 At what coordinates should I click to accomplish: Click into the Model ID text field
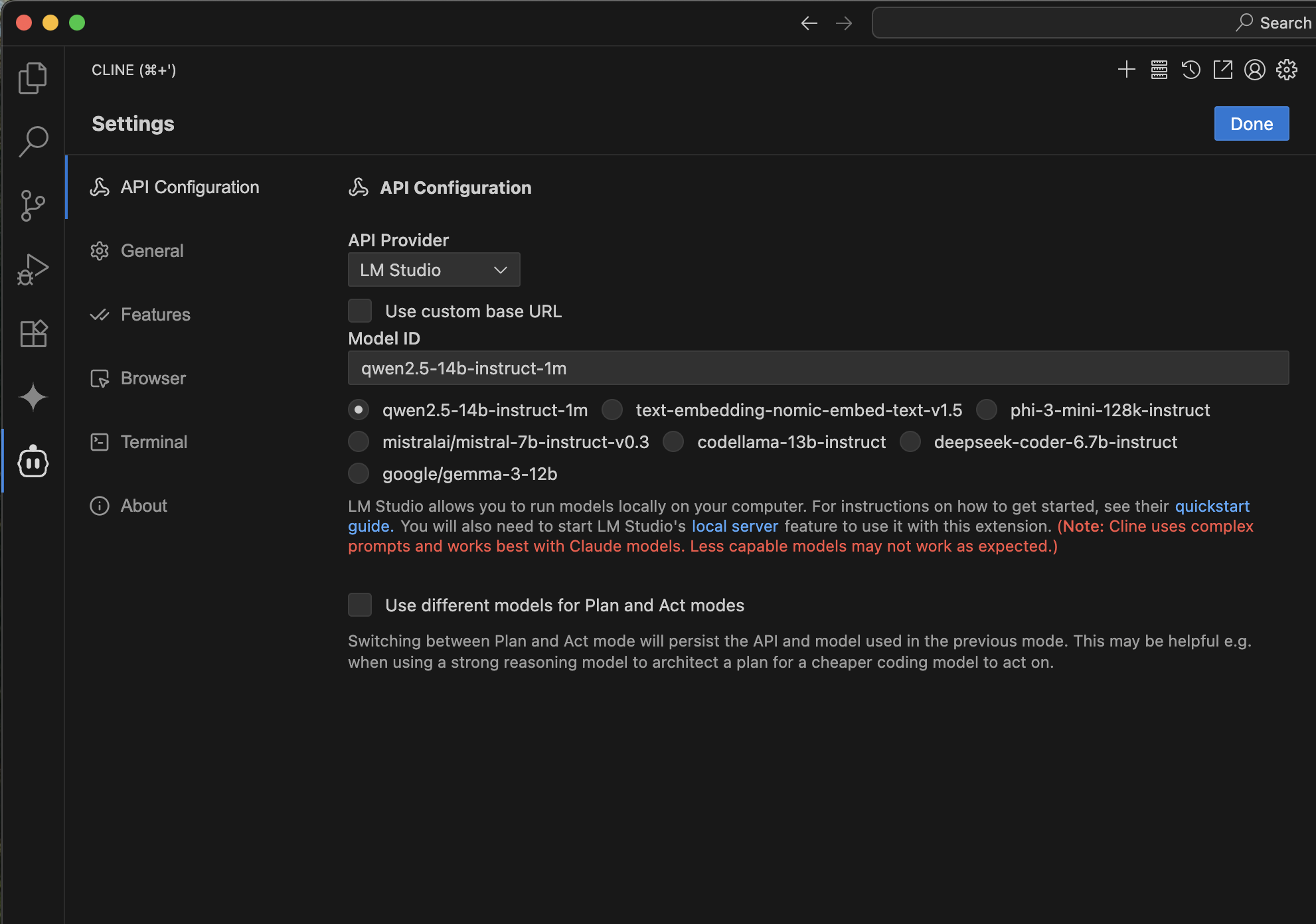[x=818, y=368]
